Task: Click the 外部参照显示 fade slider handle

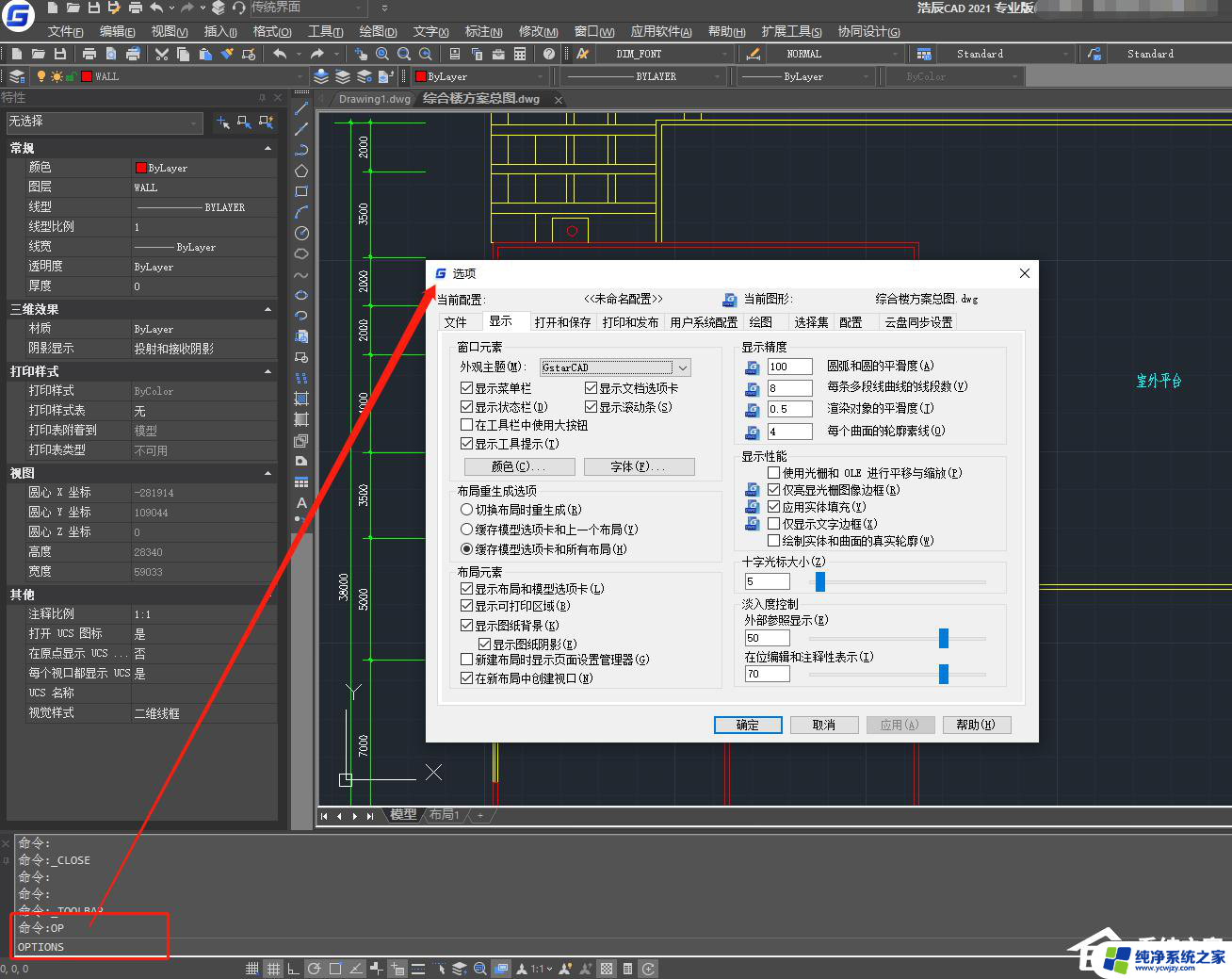Action: pyautogui.click(x=944, y=638)
